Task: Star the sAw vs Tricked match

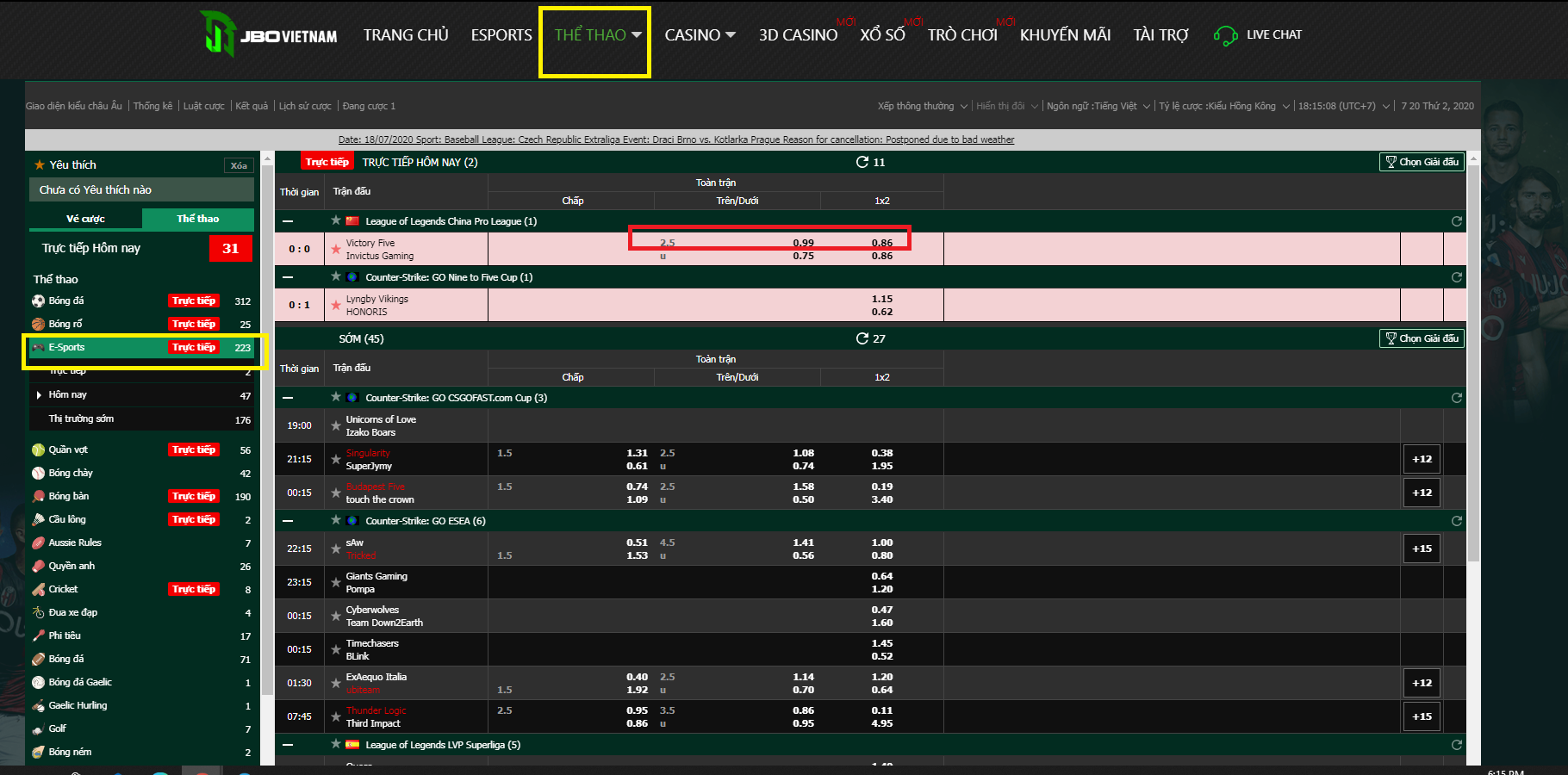Action: [x=336, y=549]
